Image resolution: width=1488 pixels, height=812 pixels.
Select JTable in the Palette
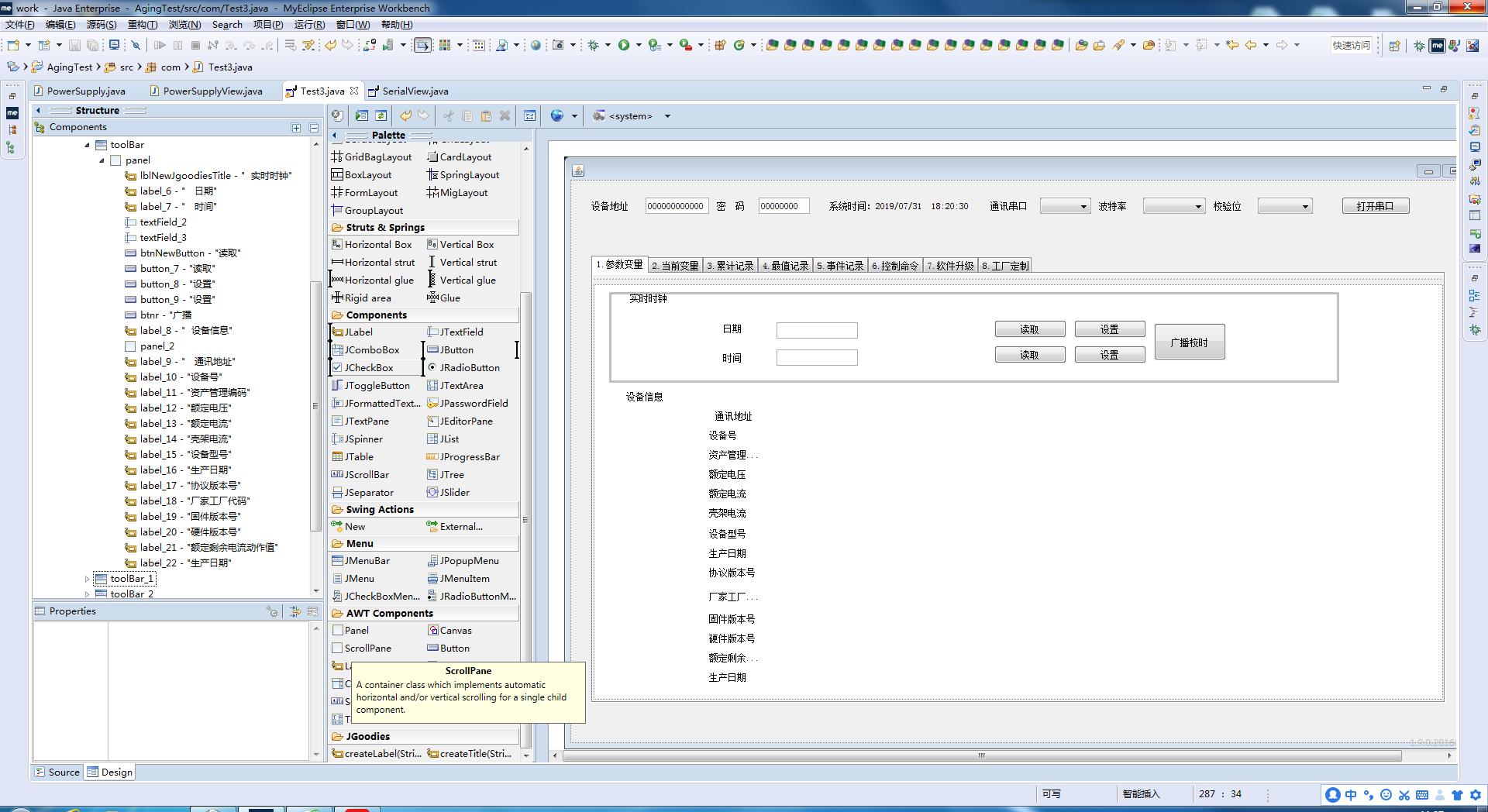tap(353, 456)
